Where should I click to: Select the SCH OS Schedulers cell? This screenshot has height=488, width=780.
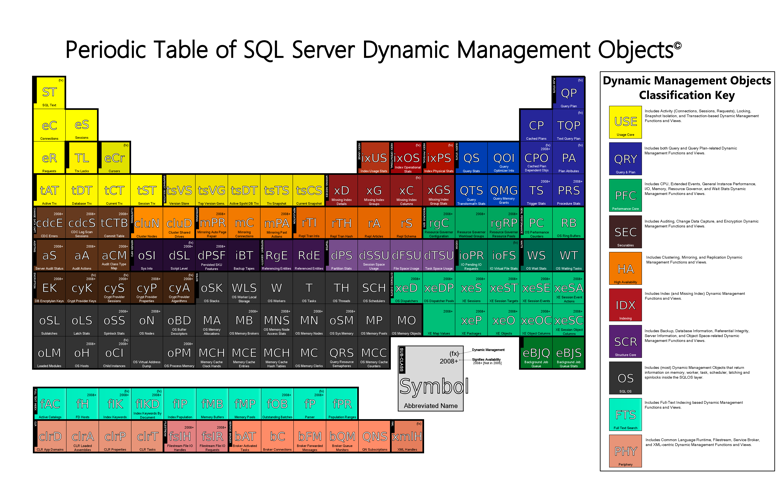[374, 288]
